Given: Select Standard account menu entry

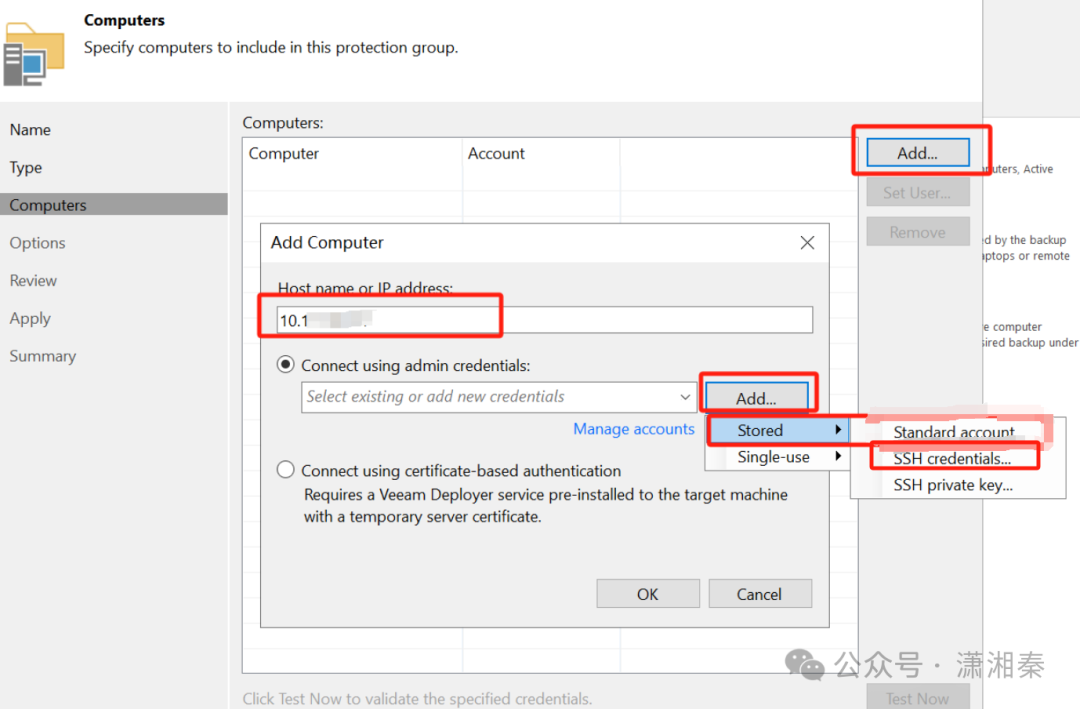Looking at the screenshot, I should 953,432.
